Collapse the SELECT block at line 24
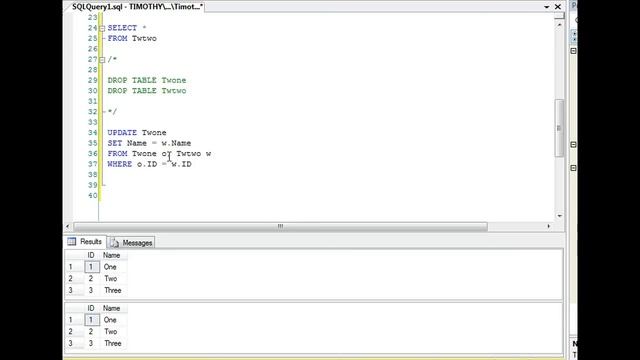 pyautogui.click(x=102, y=28)
